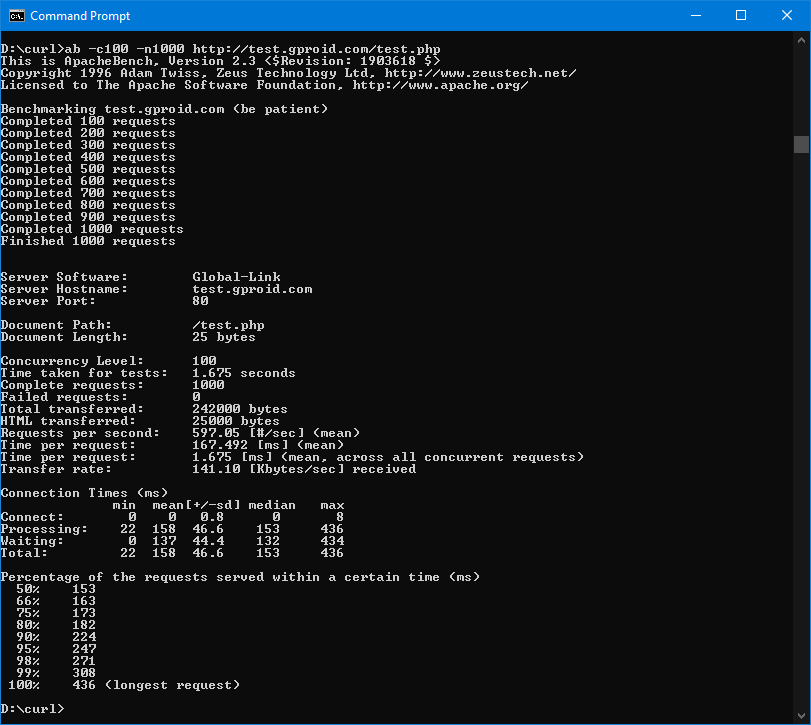Image resolution: width=811 pixels, height=725 pixels.
Task: Click the 'Transfer rate' value 141.10
Action: click(x=216, y=469)
